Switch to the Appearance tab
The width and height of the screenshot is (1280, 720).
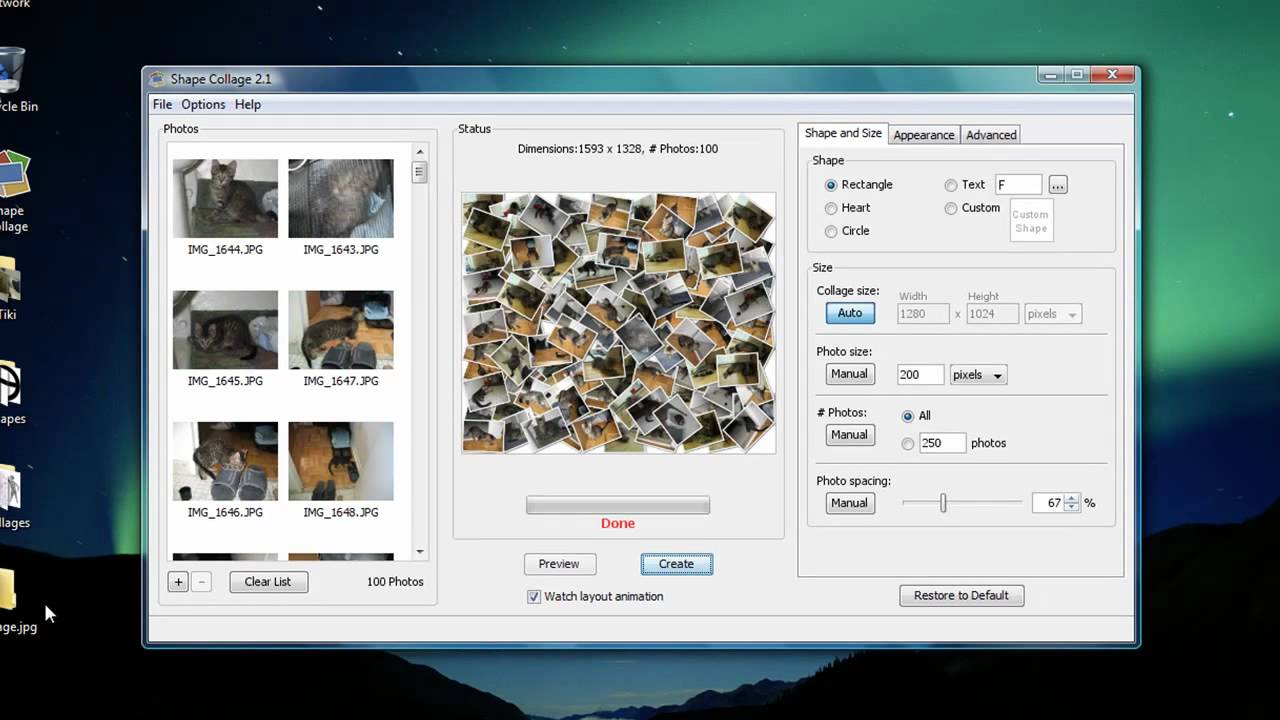[924, 135]
